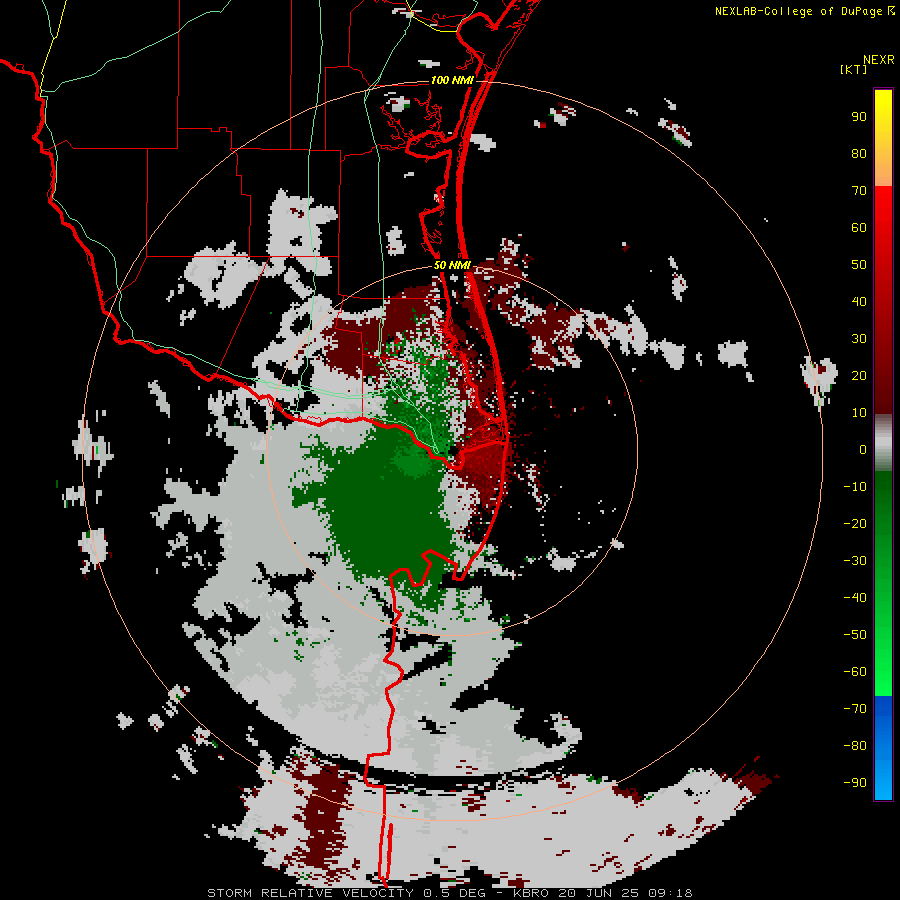Click the -80 value on velocity scale
This screenshot has width=900, height=900.
coord(855,746)
